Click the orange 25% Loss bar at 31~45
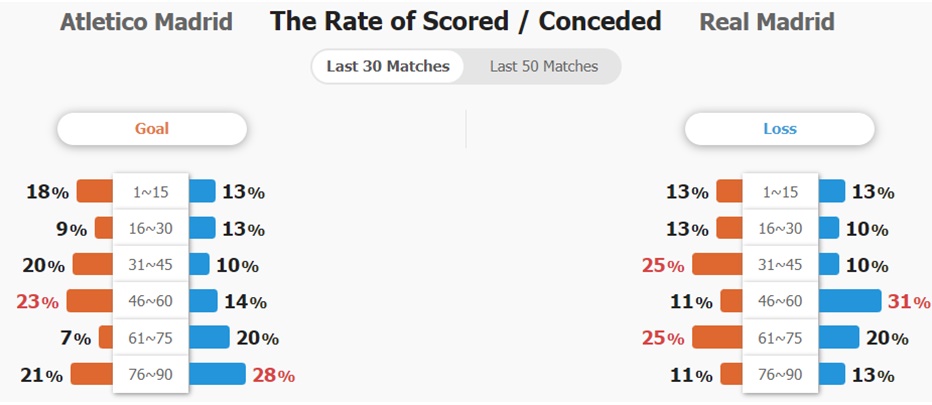Image resolution: width=932 pixels, height=405 pixels. click(717, 264)
